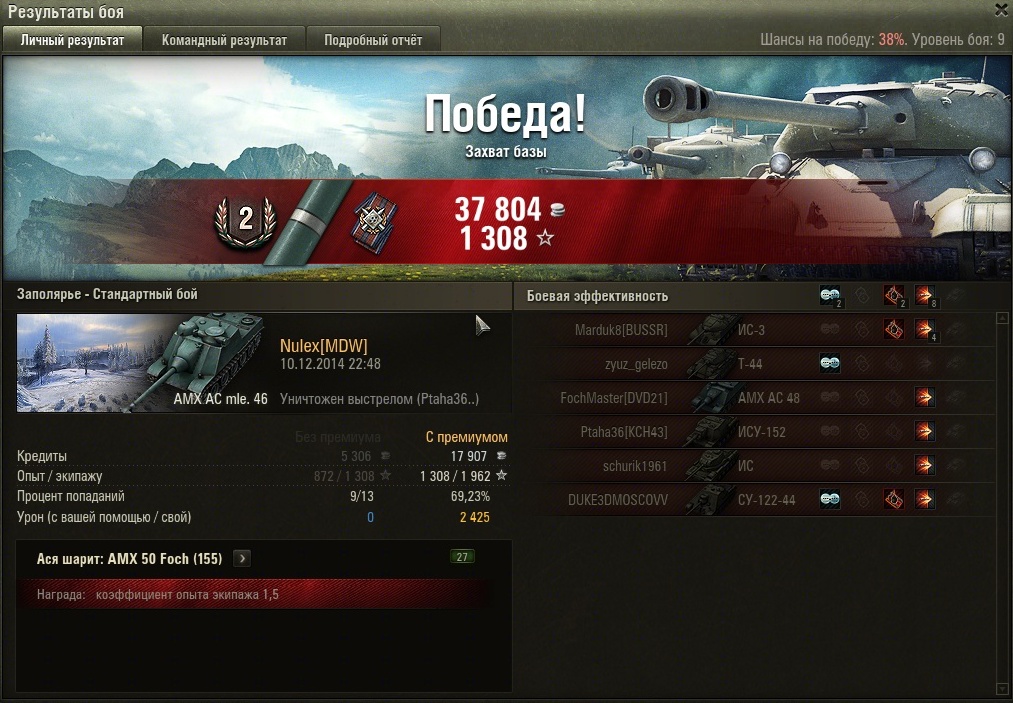Screen dimensions: 1013x703
Task: Click the damage dealt icon in the header row
Action: coord(925,296)
